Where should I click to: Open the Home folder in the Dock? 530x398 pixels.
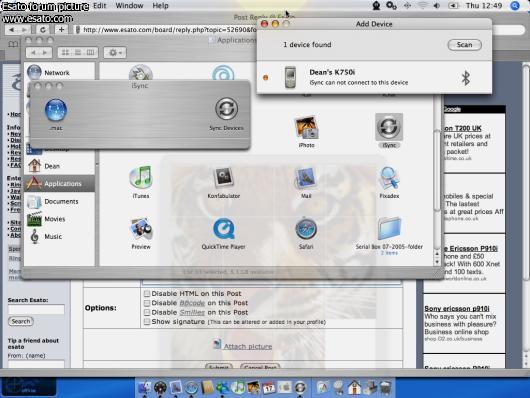[x=354, y=388]
